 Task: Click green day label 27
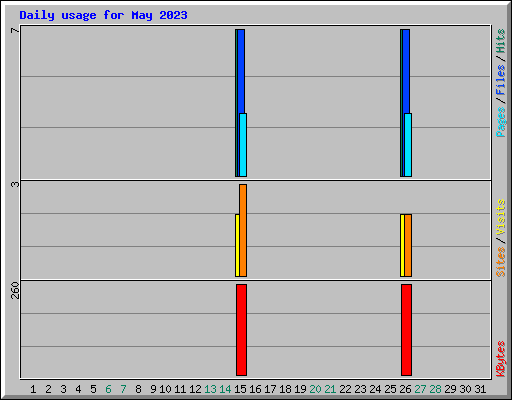point(420,389)
